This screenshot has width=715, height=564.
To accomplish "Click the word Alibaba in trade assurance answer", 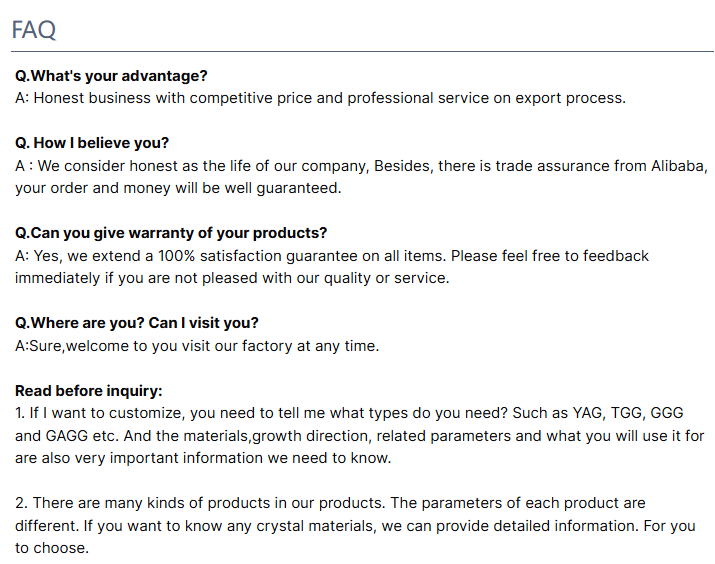I will [679, 166].
